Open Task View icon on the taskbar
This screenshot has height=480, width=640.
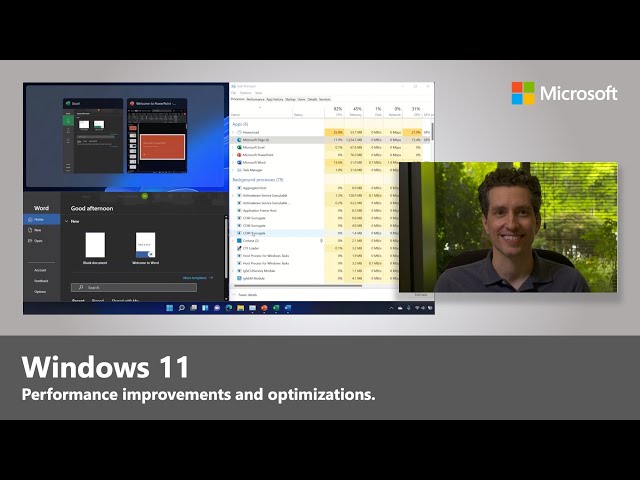coord(193,308)
